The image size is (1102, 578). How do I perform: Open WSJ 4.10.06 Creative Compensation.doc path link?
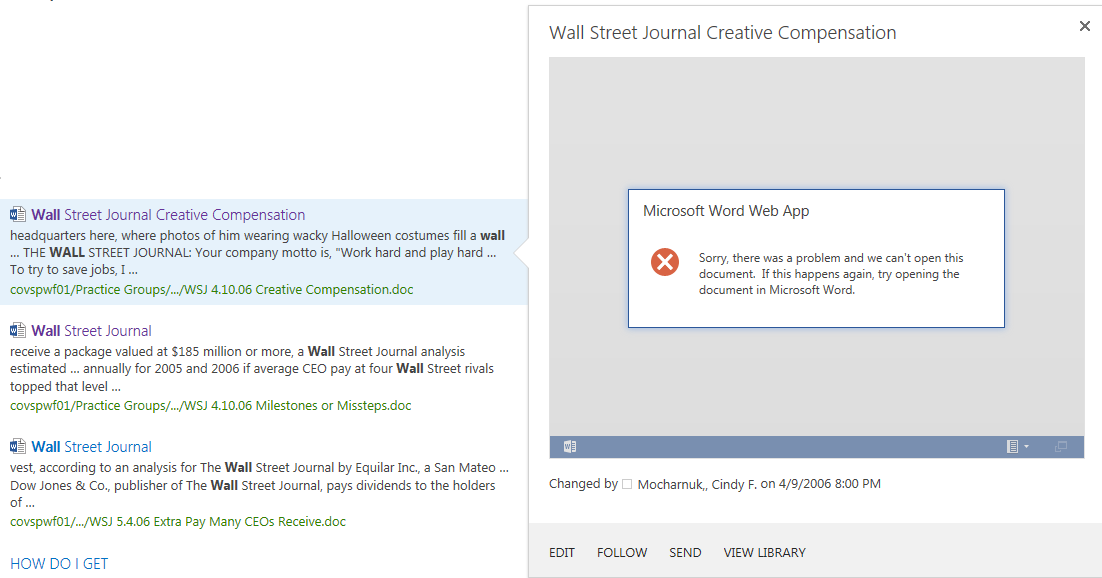(x=212, y=290)
